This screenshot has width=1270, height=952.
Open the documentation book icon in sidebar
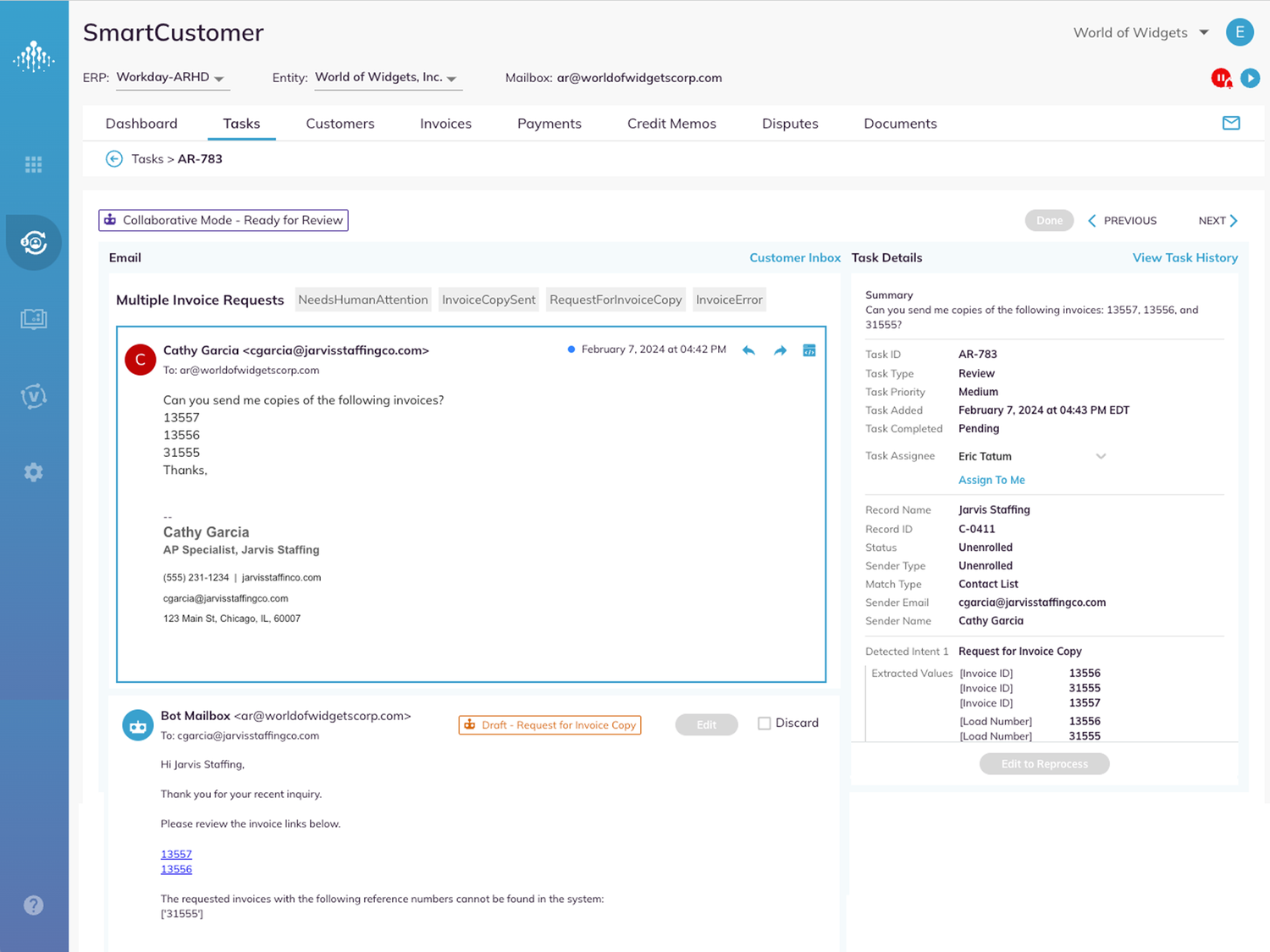[x=34, y=319]
